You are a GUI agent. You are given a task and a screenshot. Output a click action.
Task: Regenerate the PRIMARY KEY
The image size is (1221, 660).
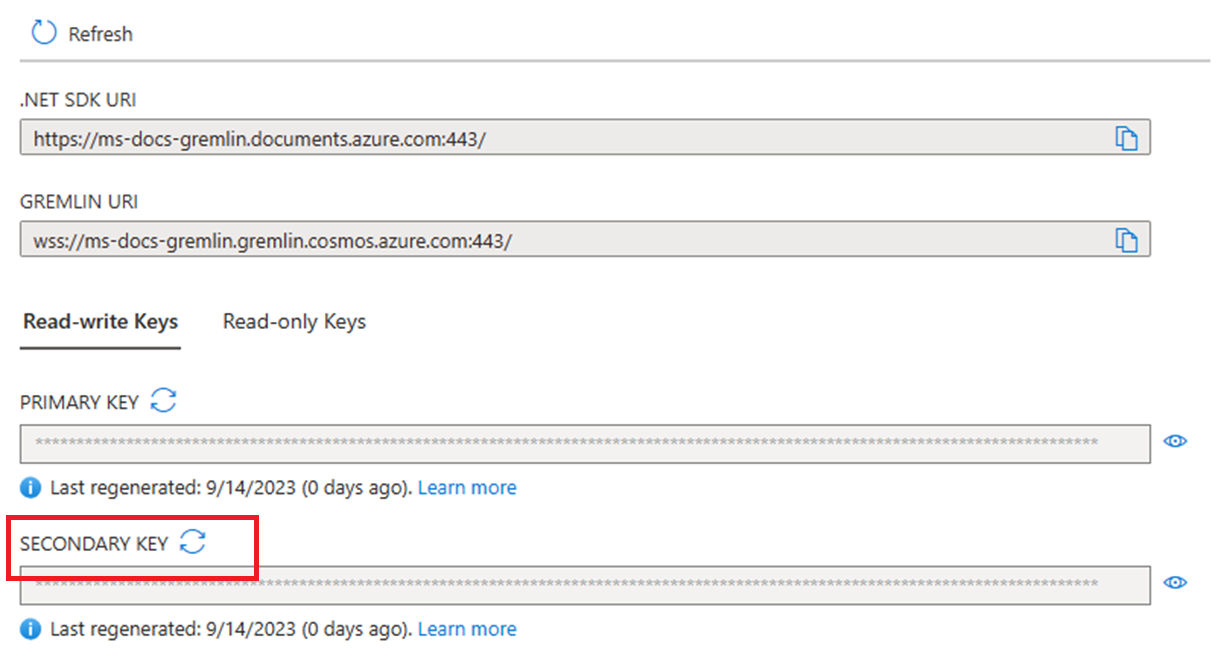pyautogui.click(x=163, y=401)
